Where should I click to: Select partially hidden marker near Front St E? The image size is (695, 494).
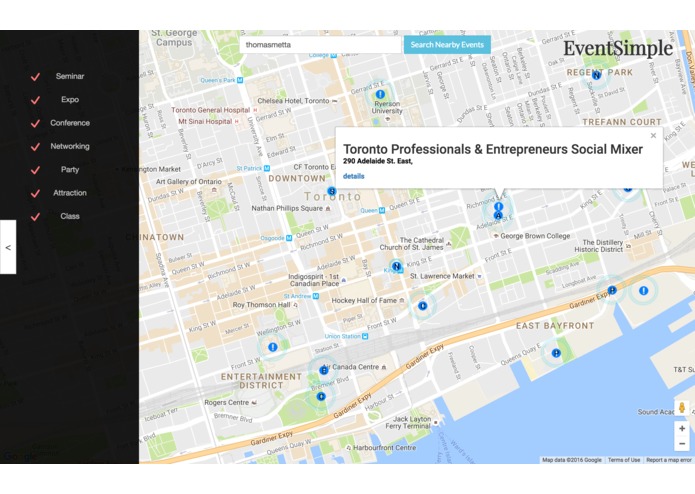click(627, 189)
